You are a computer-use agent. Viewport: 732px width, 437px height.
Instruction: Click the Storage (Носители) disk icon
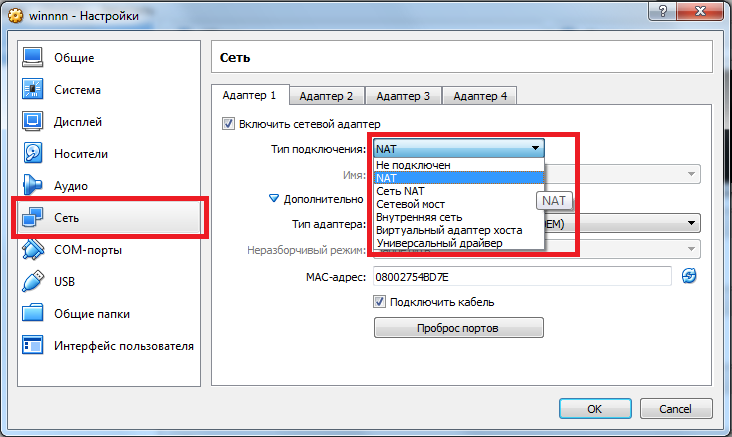[33, 153]
